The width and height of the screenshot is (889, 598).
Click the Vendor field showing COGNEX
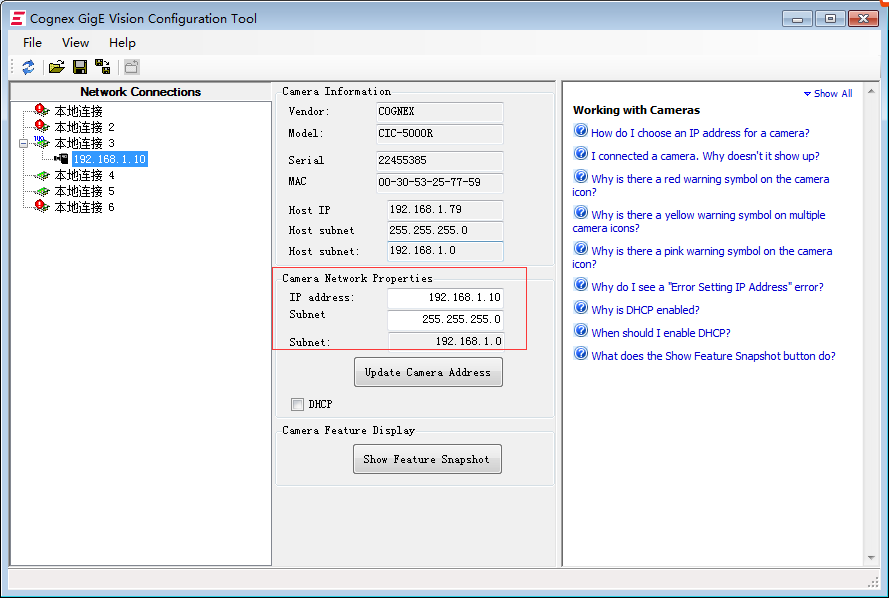[x=439, y=112]
